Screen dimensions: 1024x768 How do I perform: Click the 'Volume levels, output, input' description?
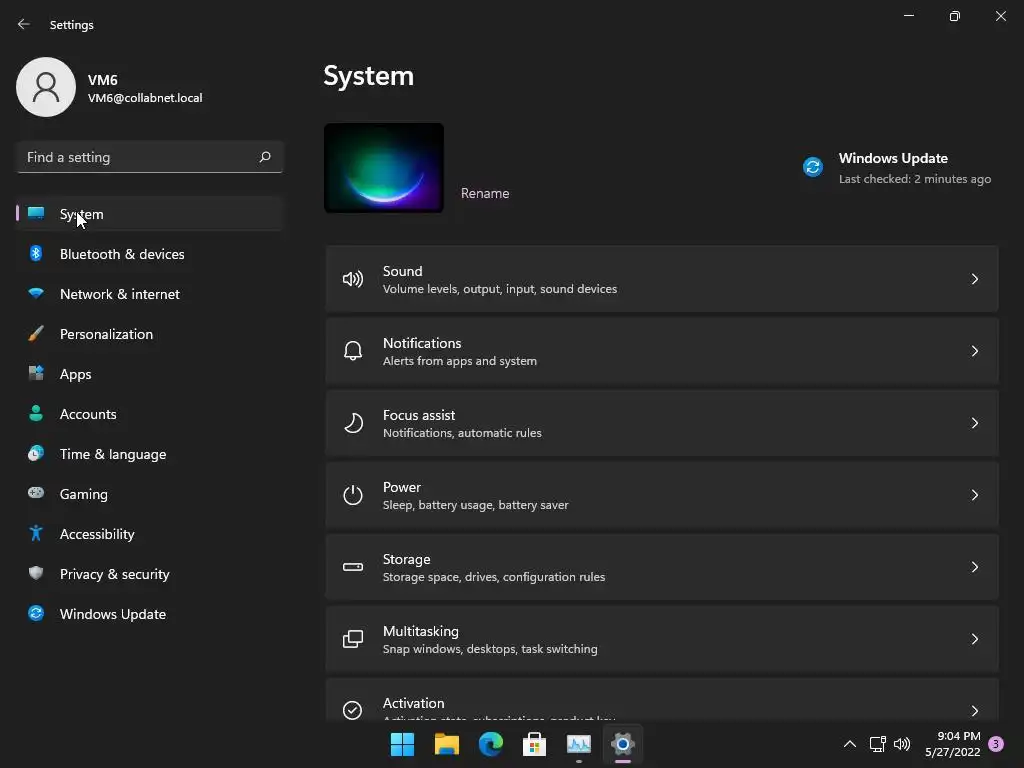(x=500, y=289)
